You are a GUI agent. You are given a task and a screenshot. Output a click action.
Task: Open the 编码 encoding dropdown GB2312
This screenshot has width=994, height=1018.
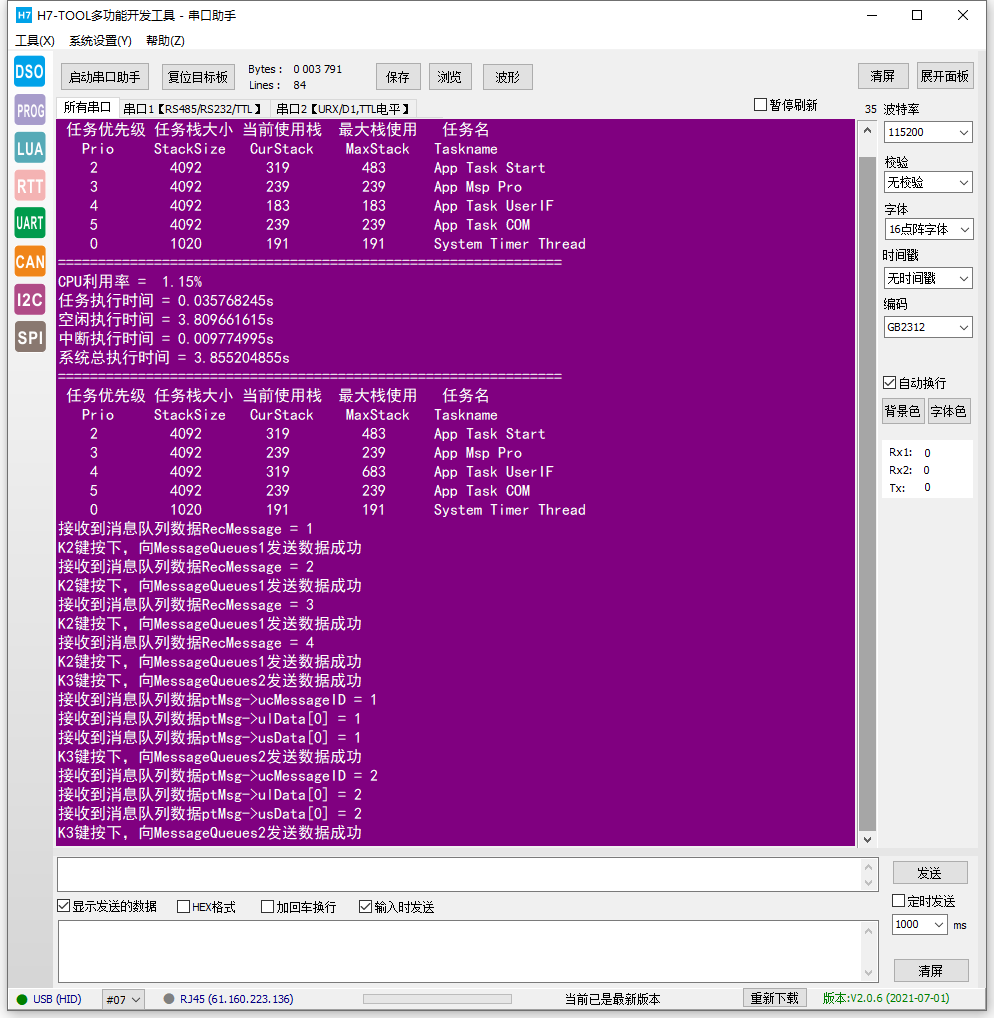pyautogui.click(x=928, y=327)
